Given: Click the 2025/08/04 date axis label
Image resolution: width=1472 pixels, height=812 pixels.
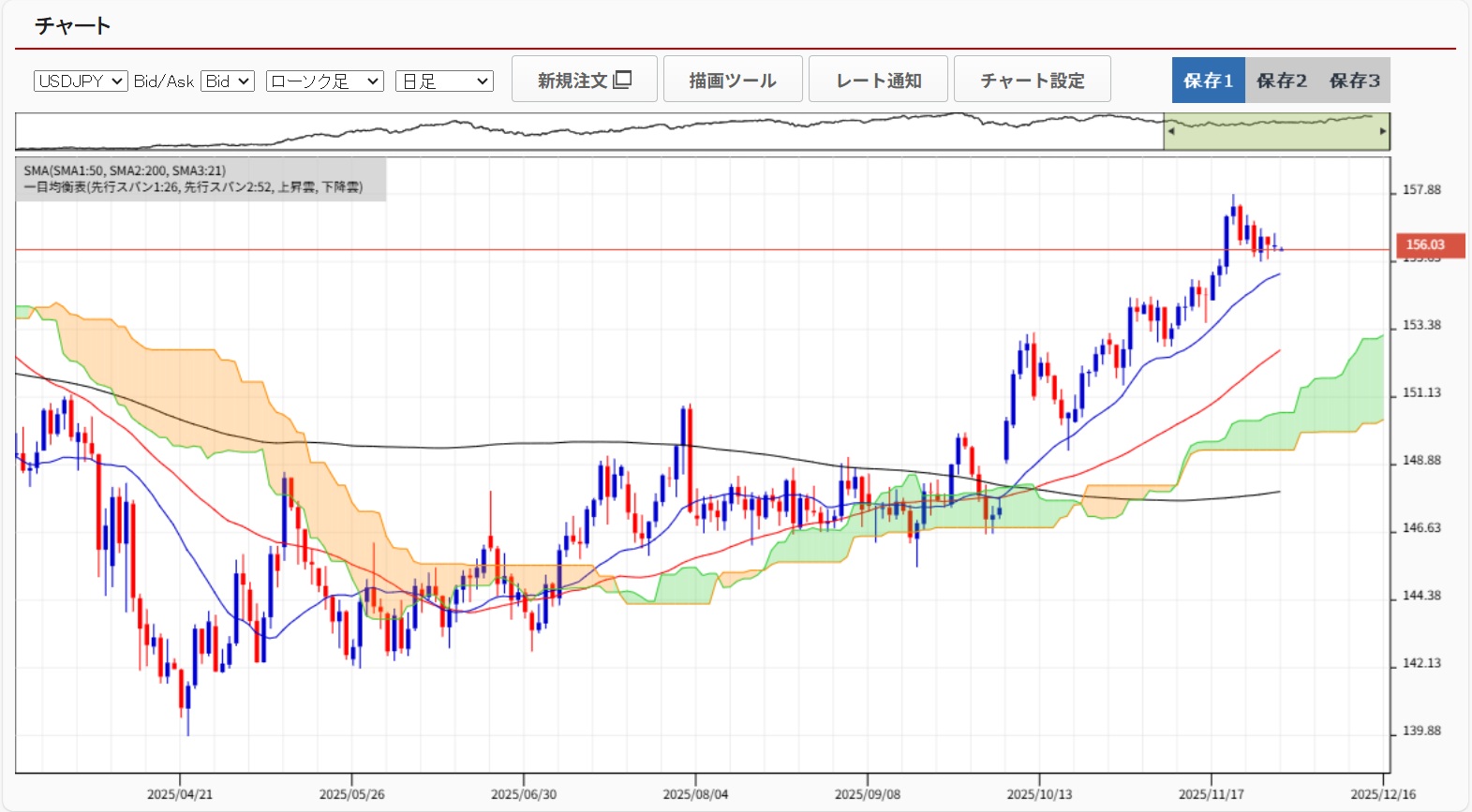Looking at the screenshot, I should [x=695, y=794].
